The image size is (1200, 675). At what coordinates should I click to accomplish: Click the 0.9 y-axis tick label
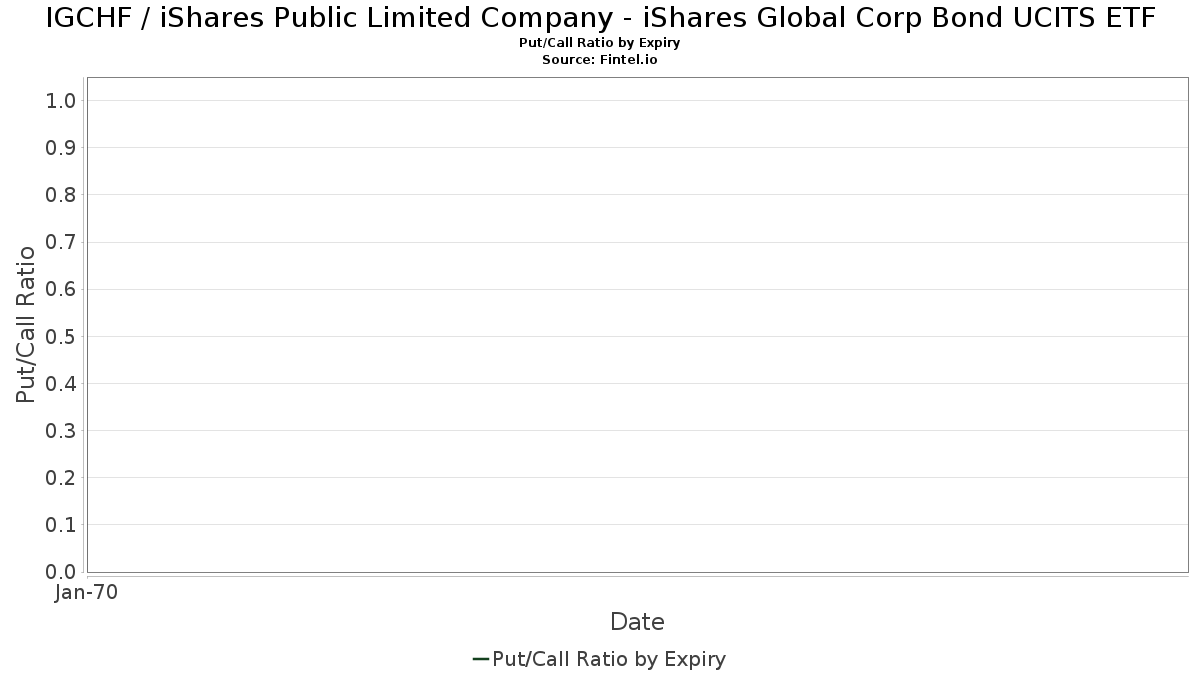click(61, 148)
